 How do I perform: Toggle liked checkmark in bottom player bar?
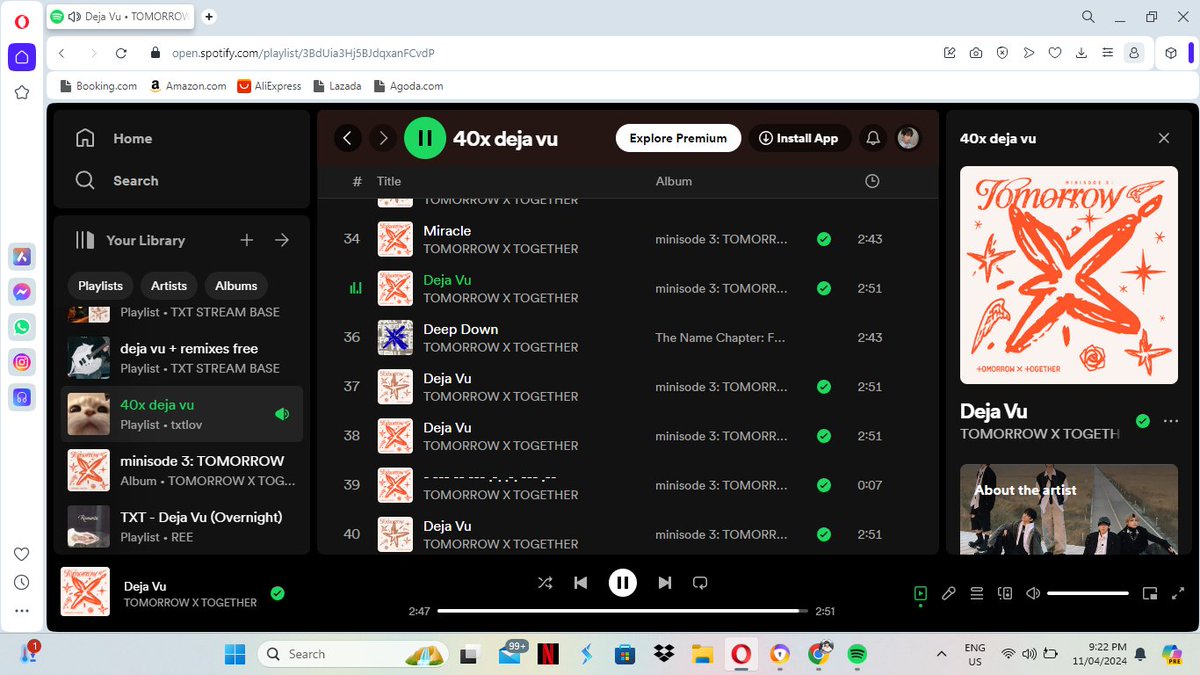pyautogui.click(x=278, y=593)
